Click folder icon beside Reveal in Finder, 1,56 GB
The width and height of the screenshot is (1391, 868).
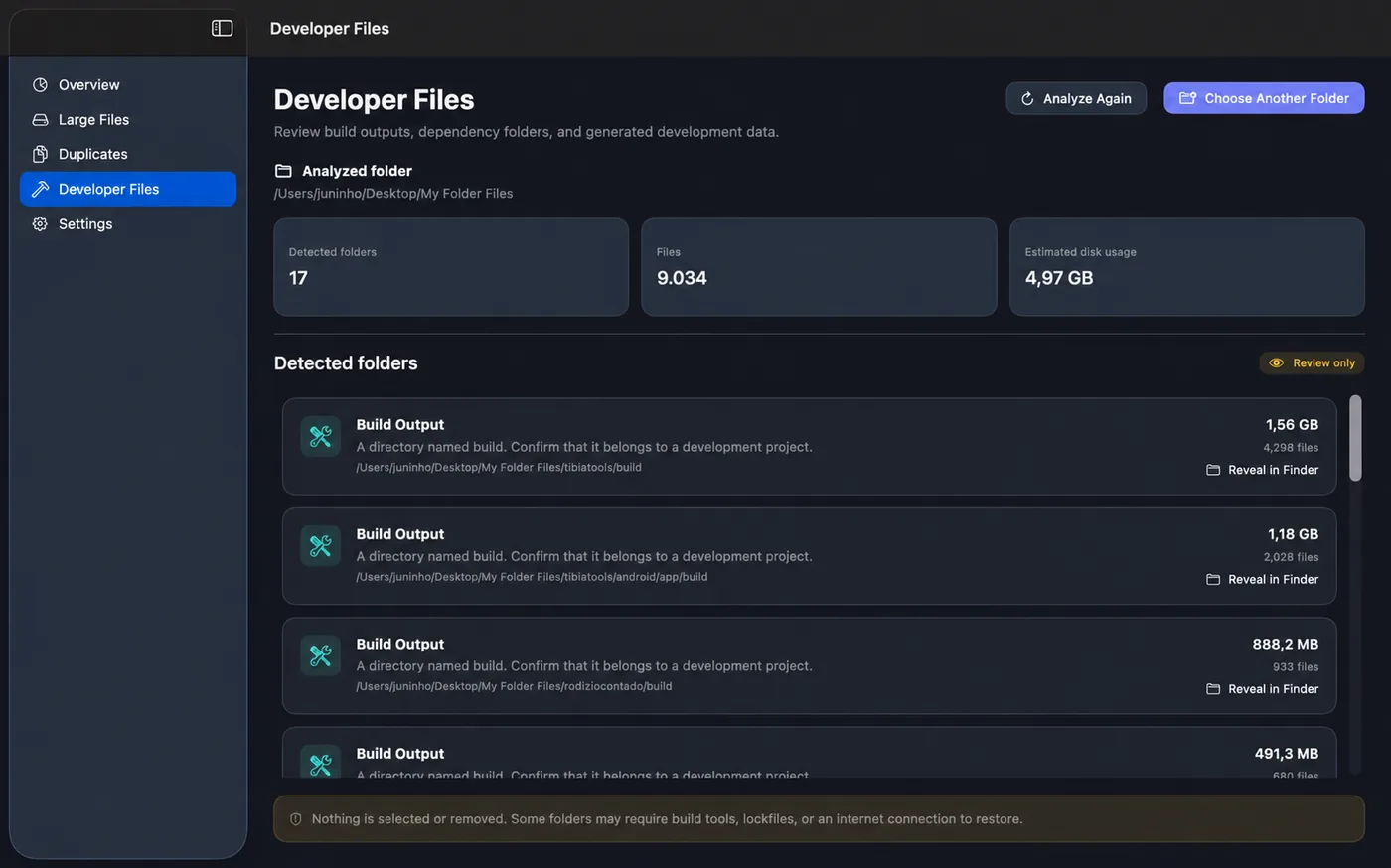coord(1213,470)
